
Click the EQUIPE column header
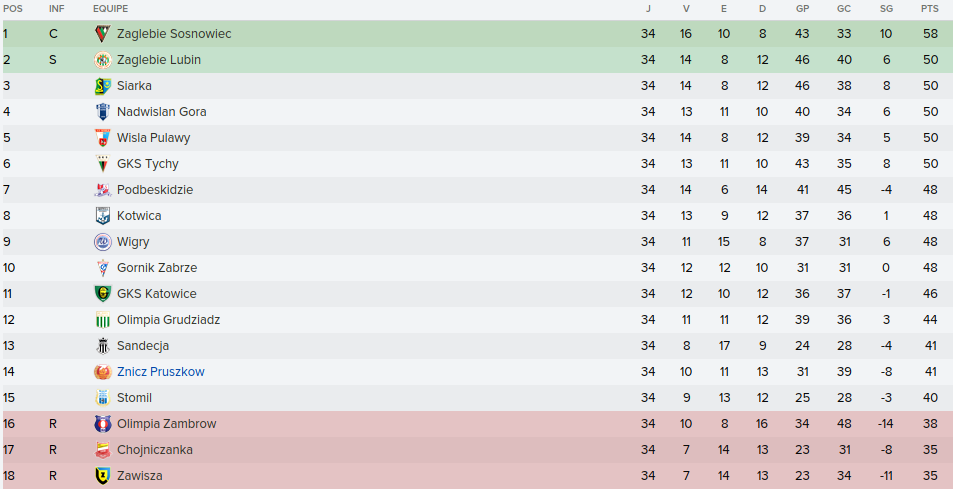[110, 9]
